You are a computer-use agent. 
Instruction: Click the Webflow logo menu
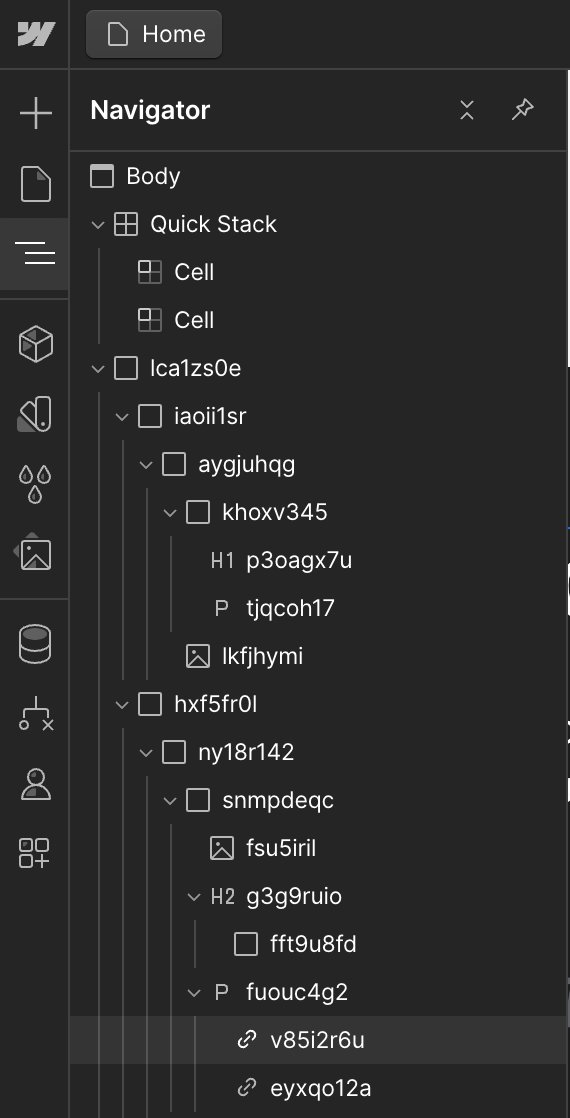(x=35, y=34)
